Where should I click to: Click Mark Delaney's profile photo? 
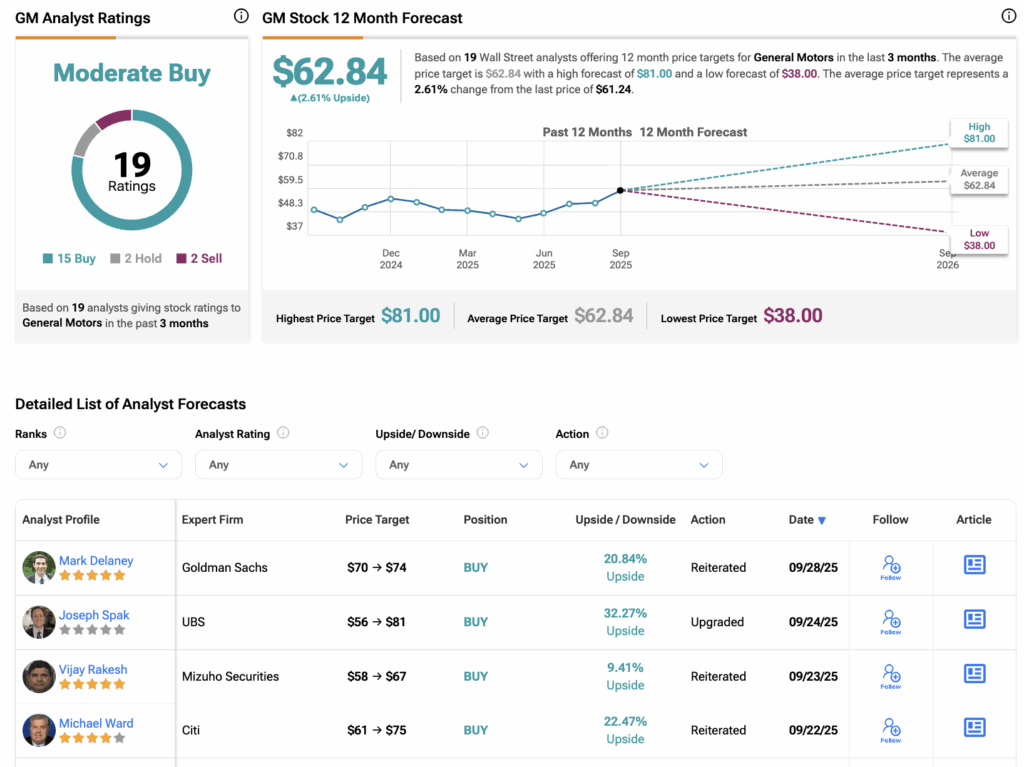[39, 567]
